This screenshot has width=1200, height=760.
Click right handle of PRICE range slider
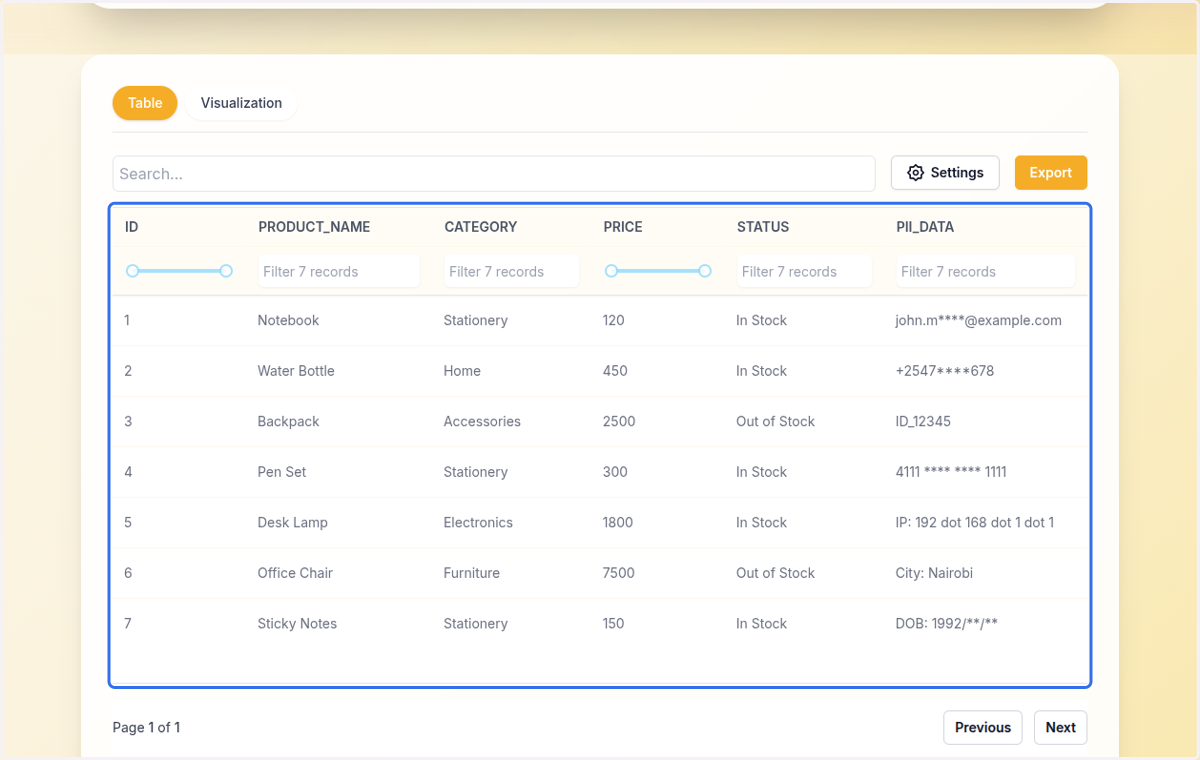pos(705,271)
